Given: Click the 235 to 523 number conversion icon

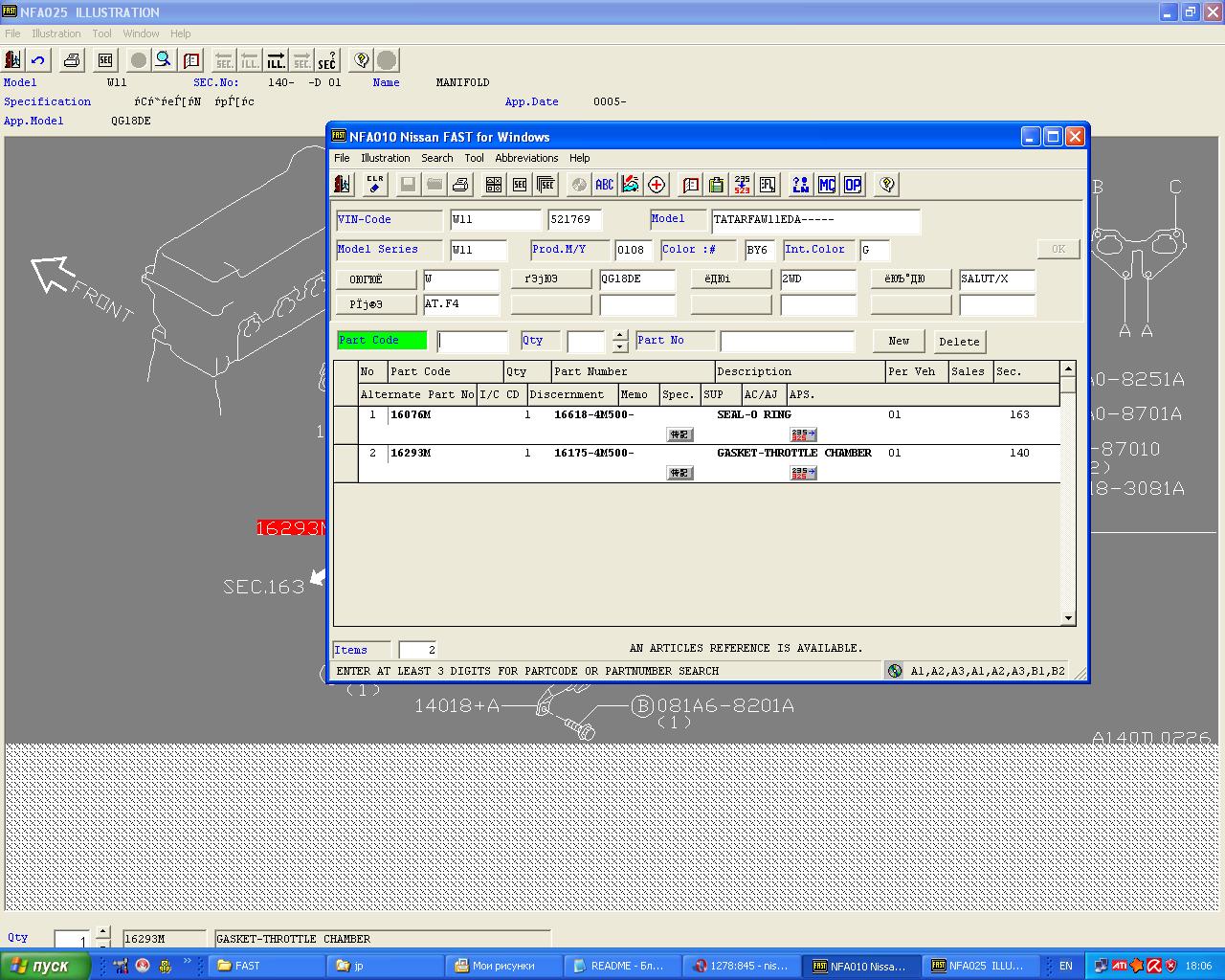Looking at the screenshot, I should [743, 185].
